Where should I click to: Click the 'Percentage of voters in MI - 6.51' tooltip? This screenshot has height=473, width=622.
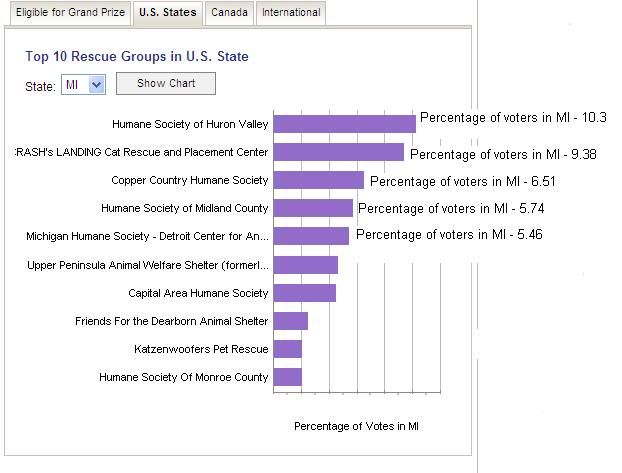[463, 181]
